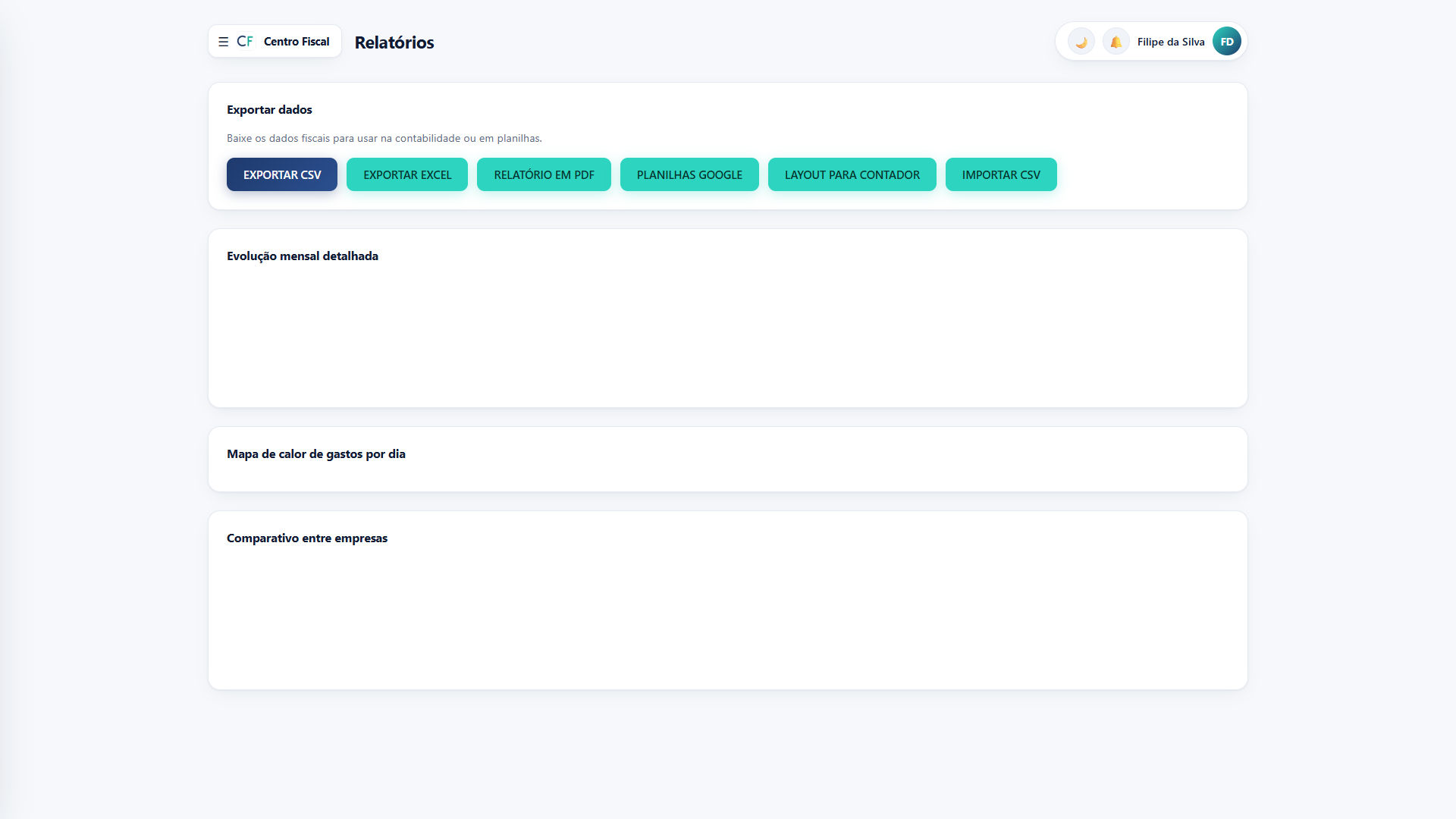Click the 'Baixe os dados fiscais' description text

click(384, 138)
